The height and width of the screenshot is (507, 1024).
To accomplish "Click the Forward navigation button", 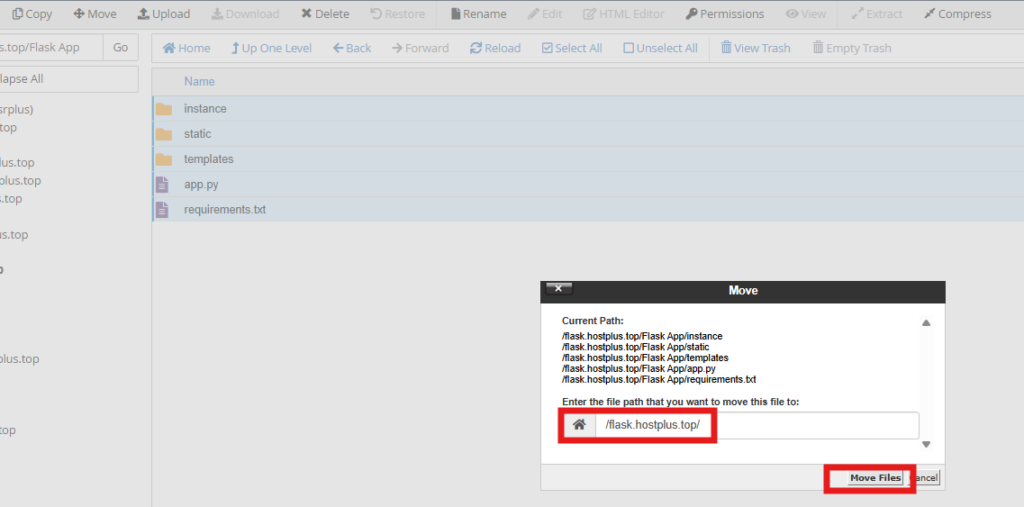I will 420,48.
